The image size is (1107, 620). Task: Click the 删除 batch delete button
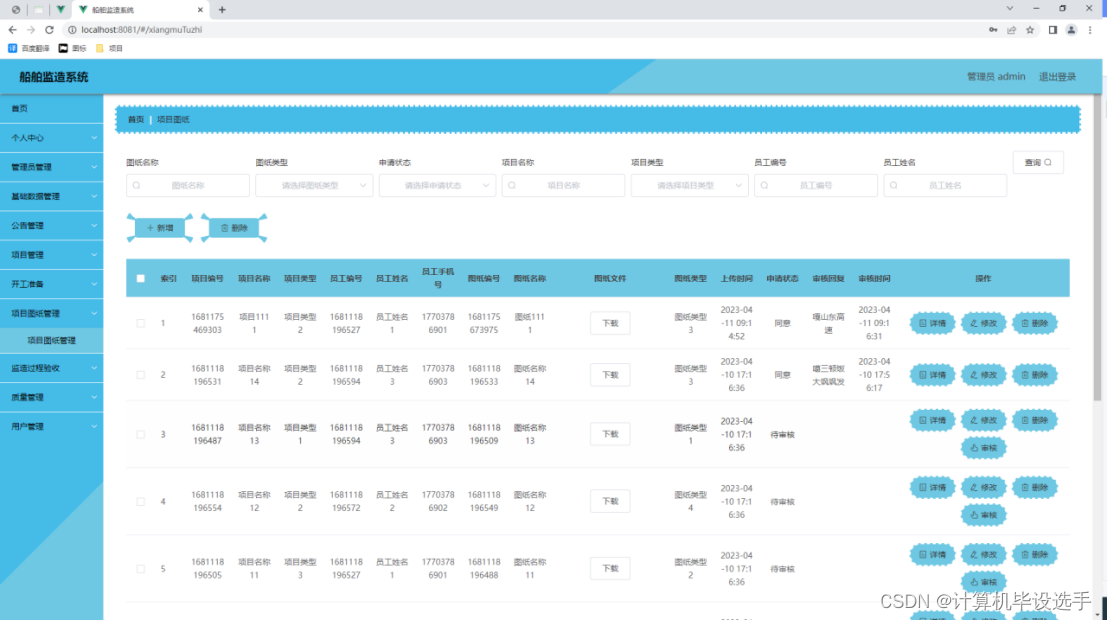234,228
